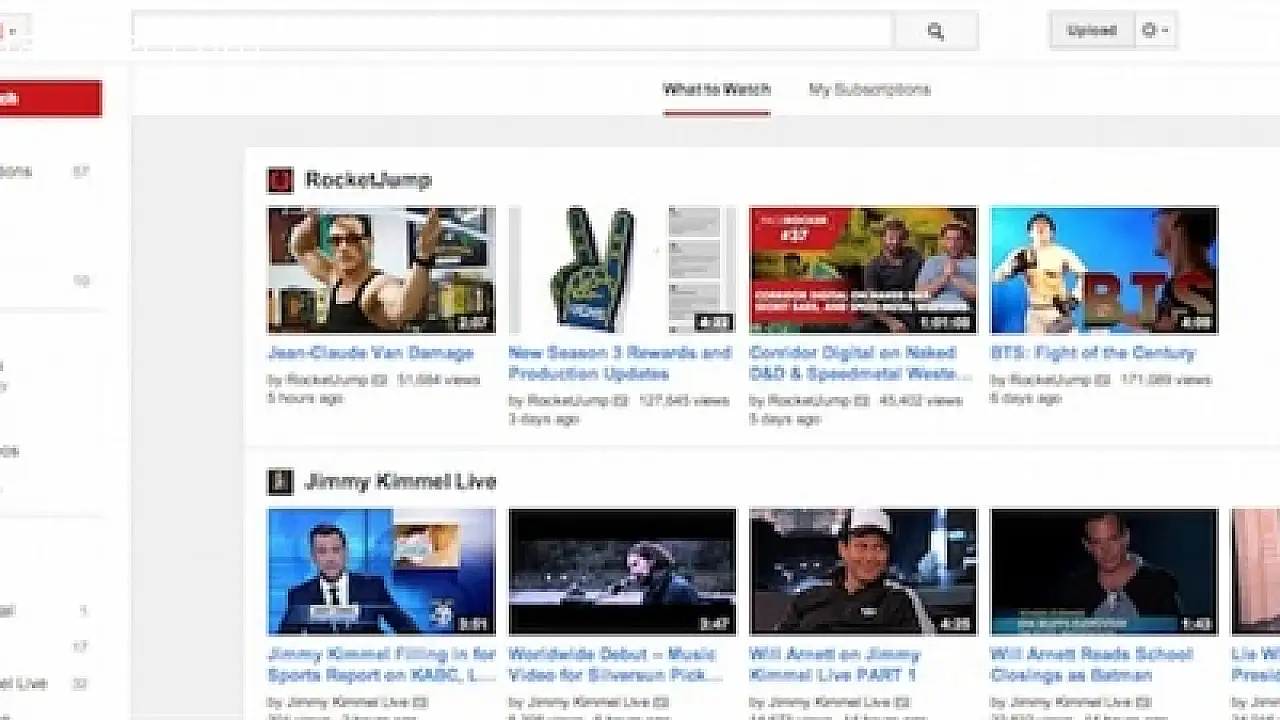The height and width of the screenshot is (720, 1280).
Task: Play the Corridor Digital podcast thumbnail
Action: [x=863, y=270]
